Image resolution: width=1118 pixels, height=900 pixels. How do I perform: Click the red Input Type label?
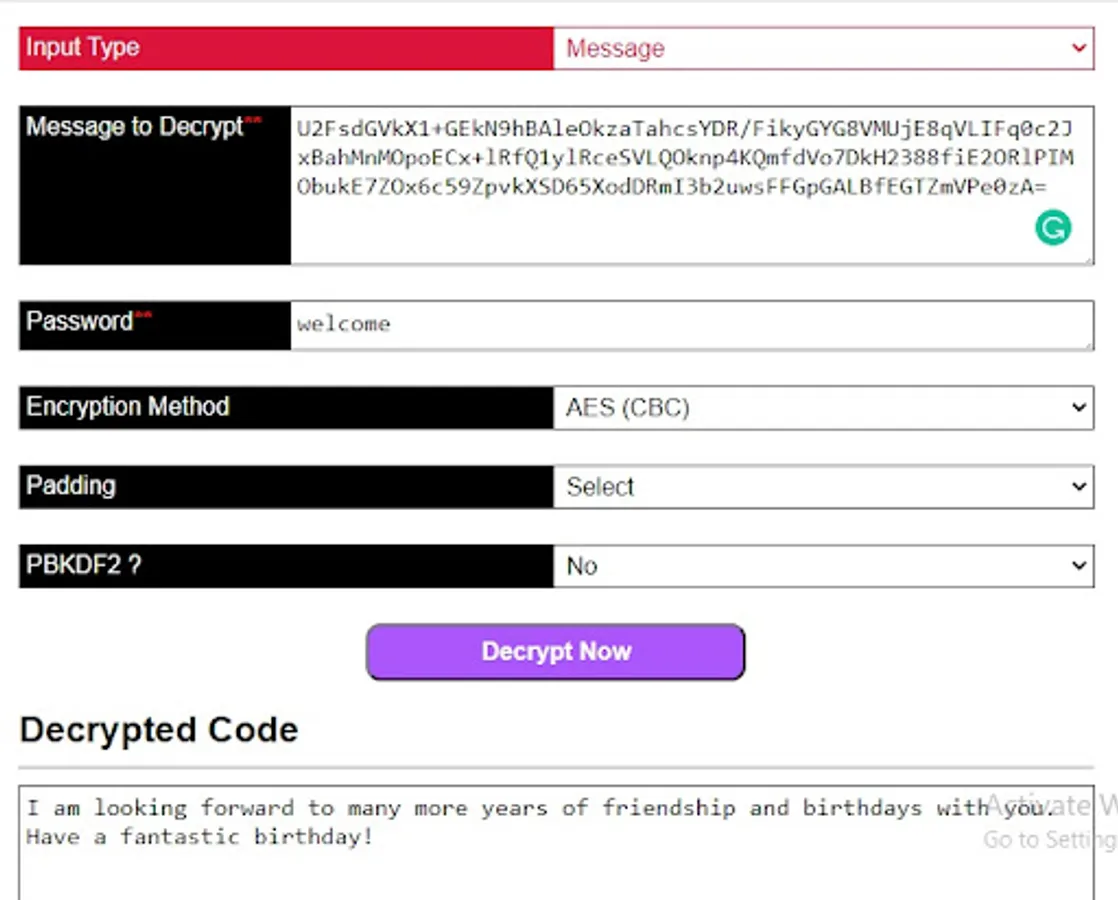tap(83, 47)
